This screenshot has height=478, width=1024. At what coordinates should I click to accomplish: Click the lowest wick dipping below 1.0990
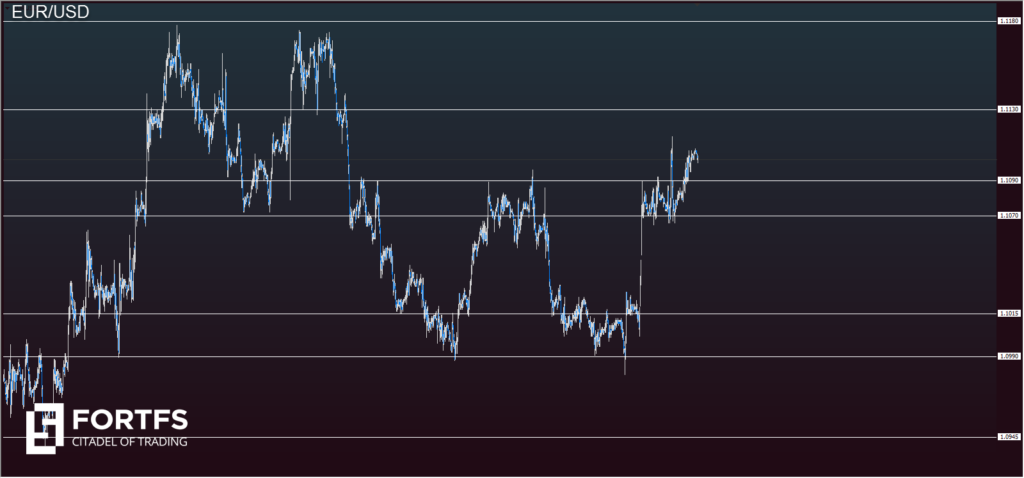coord(625,368)
